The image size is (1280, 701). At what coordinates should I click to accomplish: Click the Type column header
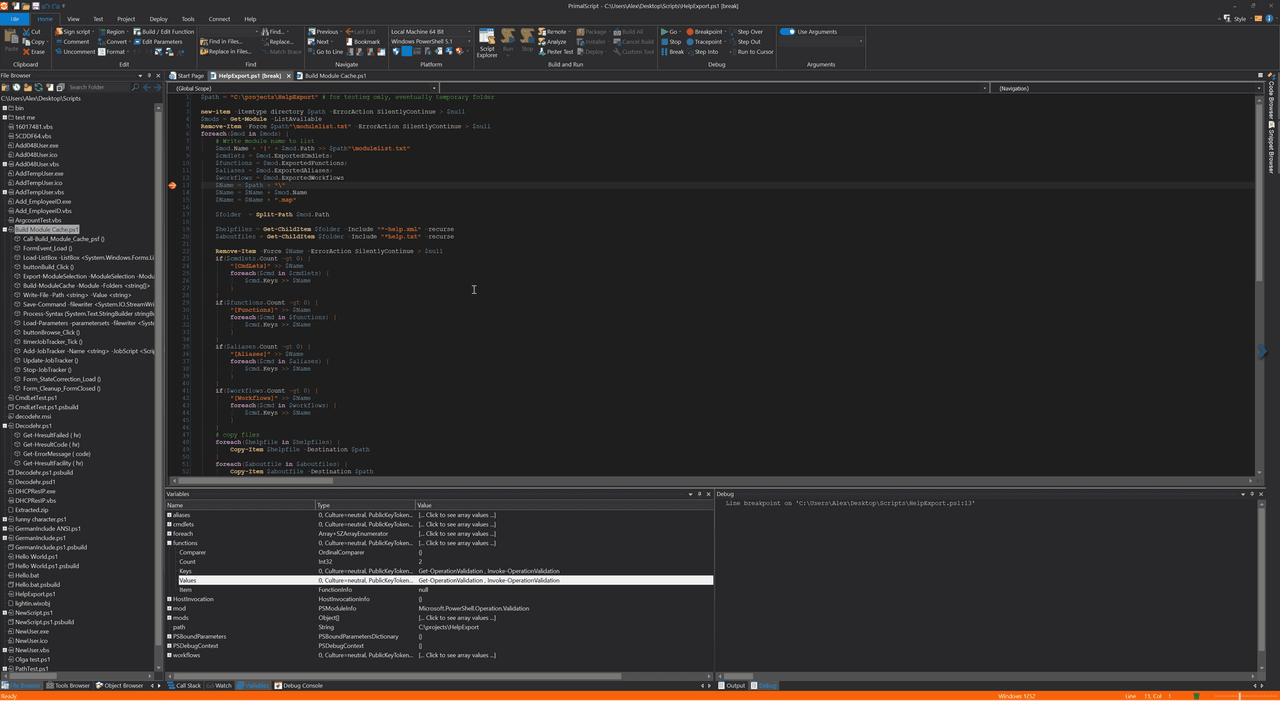coord(365,505)
